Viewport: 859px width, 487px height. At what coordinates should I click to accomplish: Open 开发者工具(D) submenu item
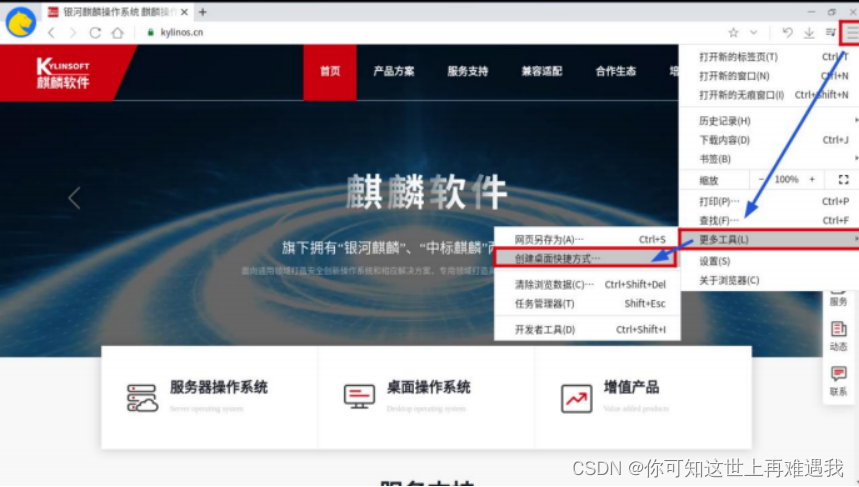click(x=587, y=329)
